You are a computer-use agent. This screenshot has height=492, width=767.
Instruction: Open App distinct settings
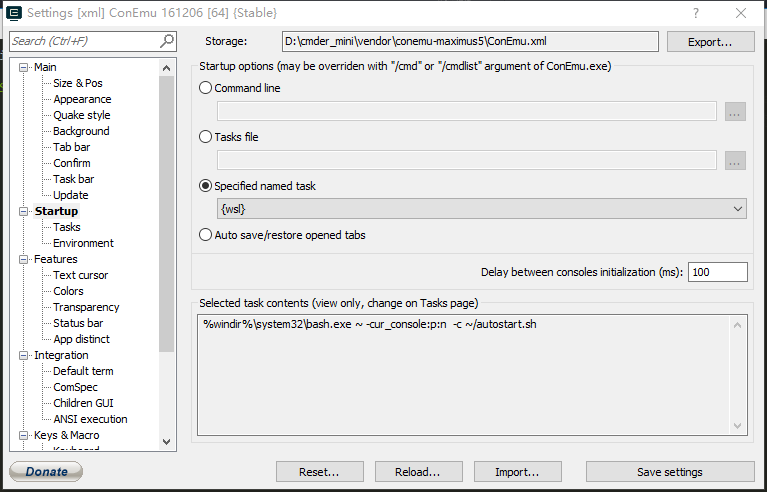(x=81, y=339)
